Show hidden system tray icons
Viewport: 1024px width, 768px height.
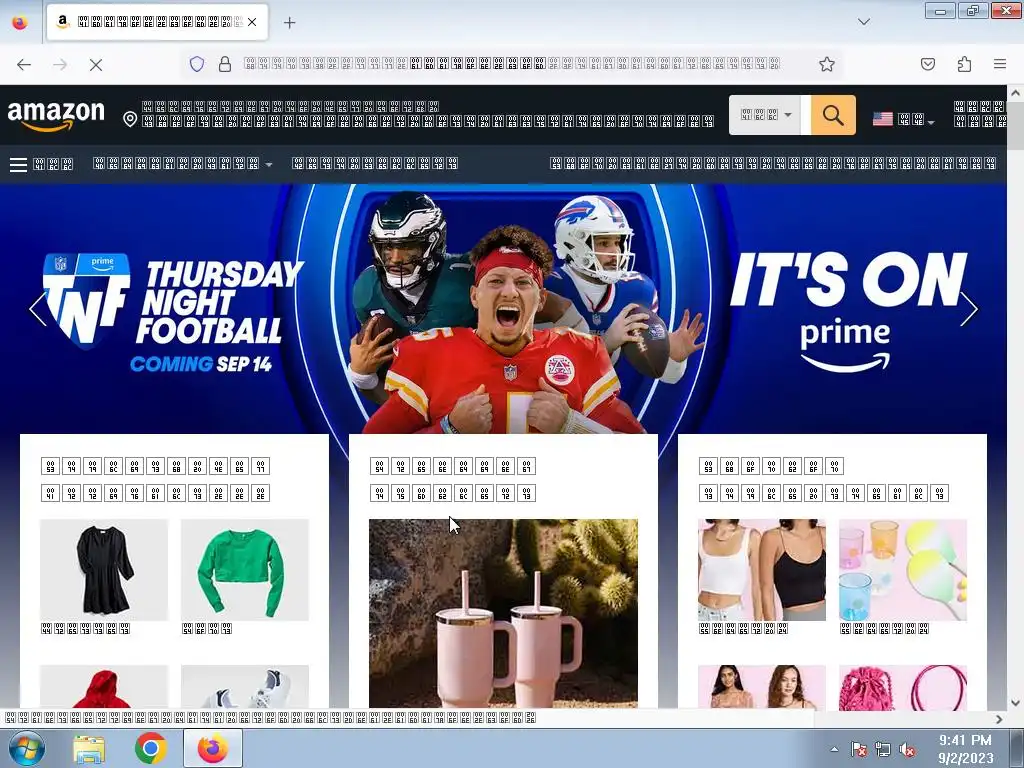click(834, 749)
